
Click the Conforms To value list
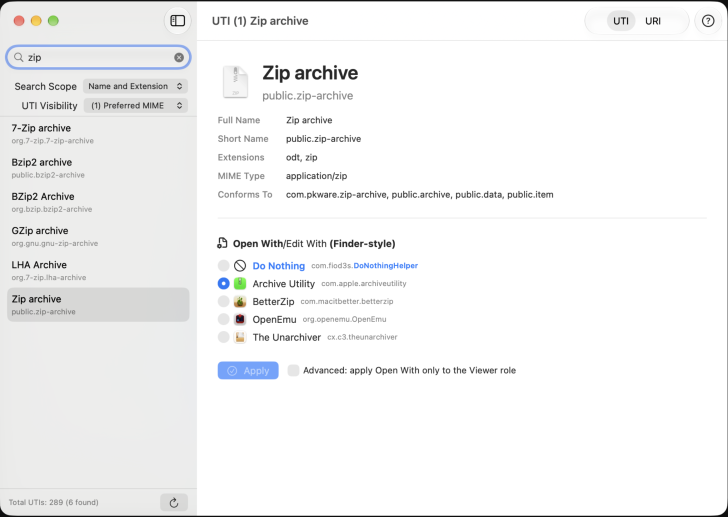(x=420, y=194)
